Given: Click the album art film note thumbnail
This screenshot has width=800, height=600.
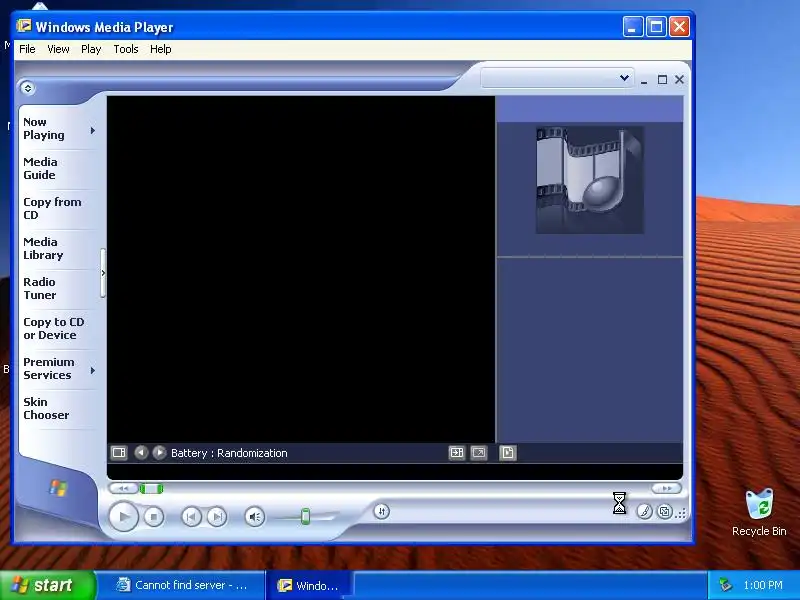Looking at the screenshot, I should click(589, 180).
